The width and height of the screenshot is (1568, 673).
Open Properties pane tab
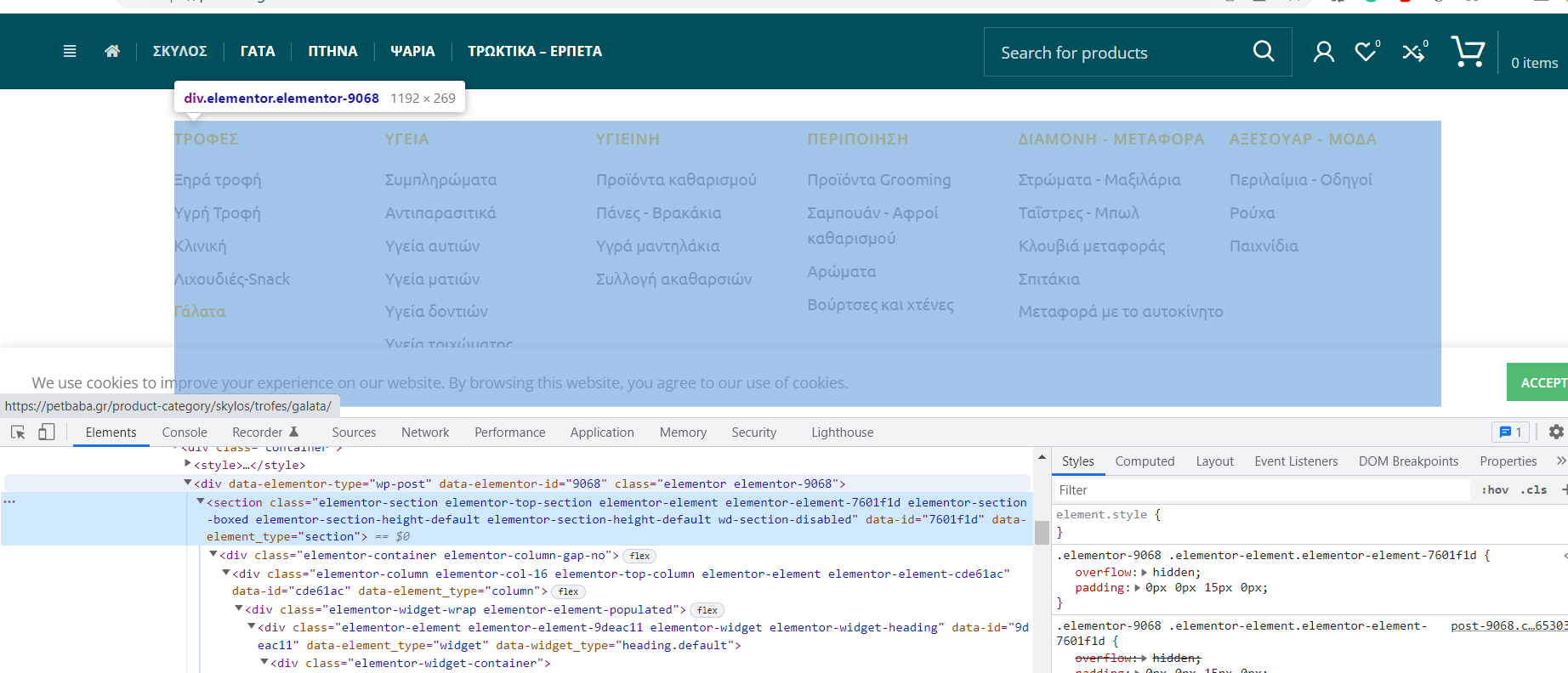point(1508,461)
